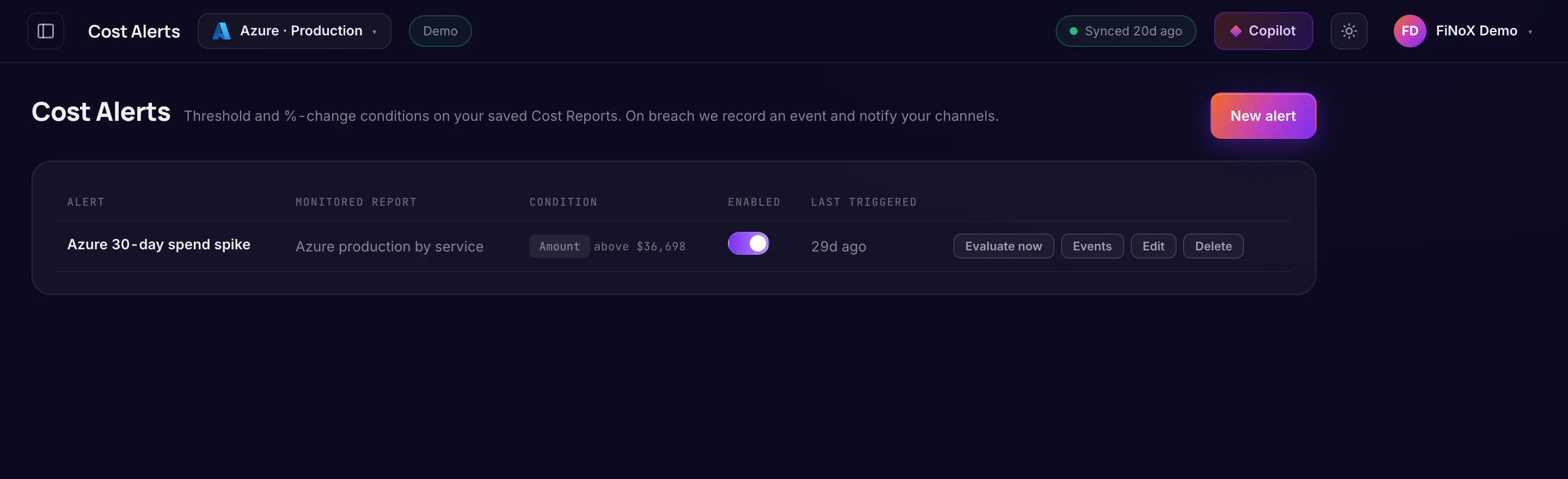
Task: Toggle the sidebar panel icon
Action: click(46, 31)
